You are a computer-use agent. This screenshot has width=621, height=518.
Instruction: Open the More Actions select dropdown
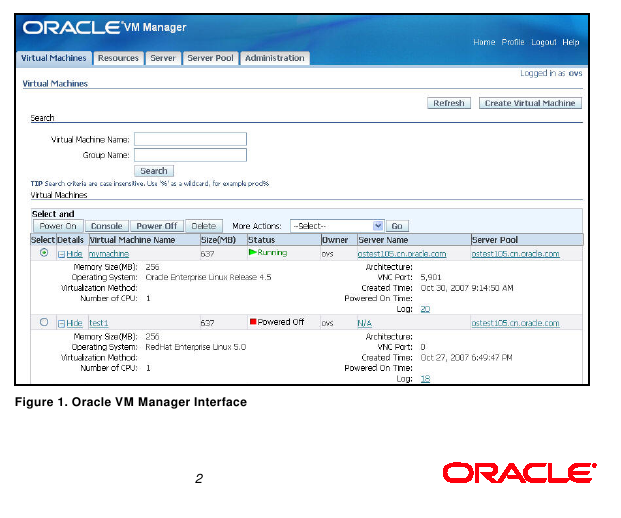pyautogui.click(x=337, y=226)
